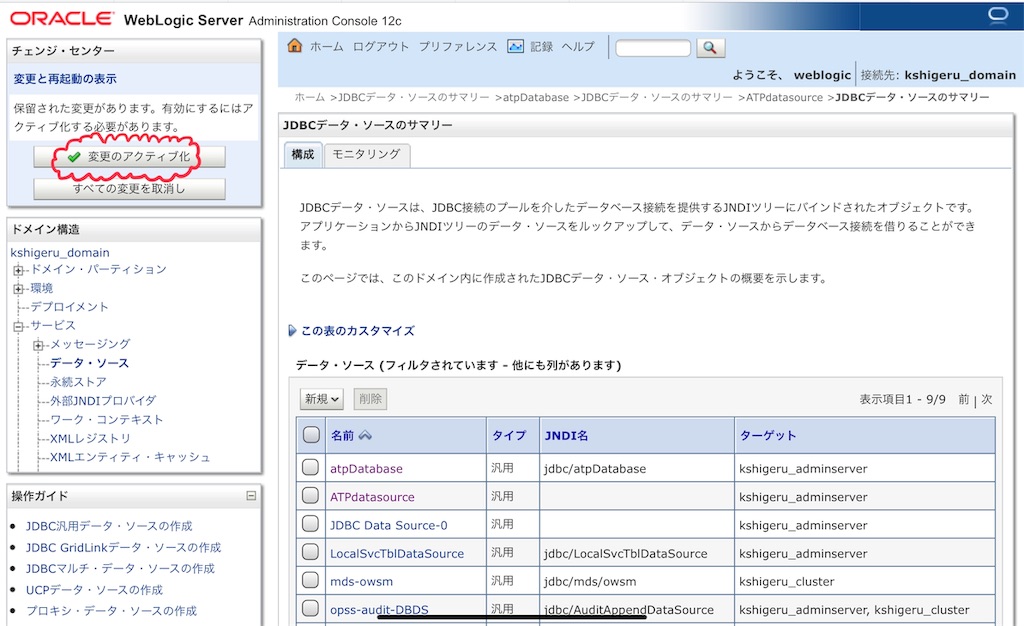Image resolution: width=1024 pixels, height=626 pixels.
Task: Click breadcrumb atpDatabase link
Action: click(536, 97)
